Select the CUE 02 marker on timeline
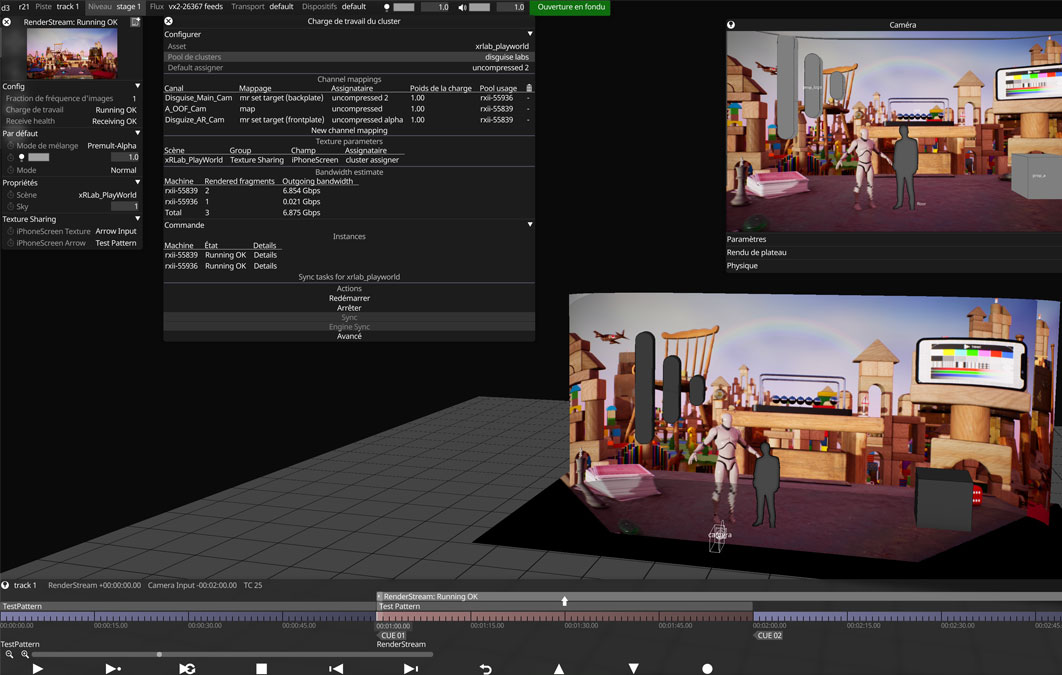 click(769, 635)
